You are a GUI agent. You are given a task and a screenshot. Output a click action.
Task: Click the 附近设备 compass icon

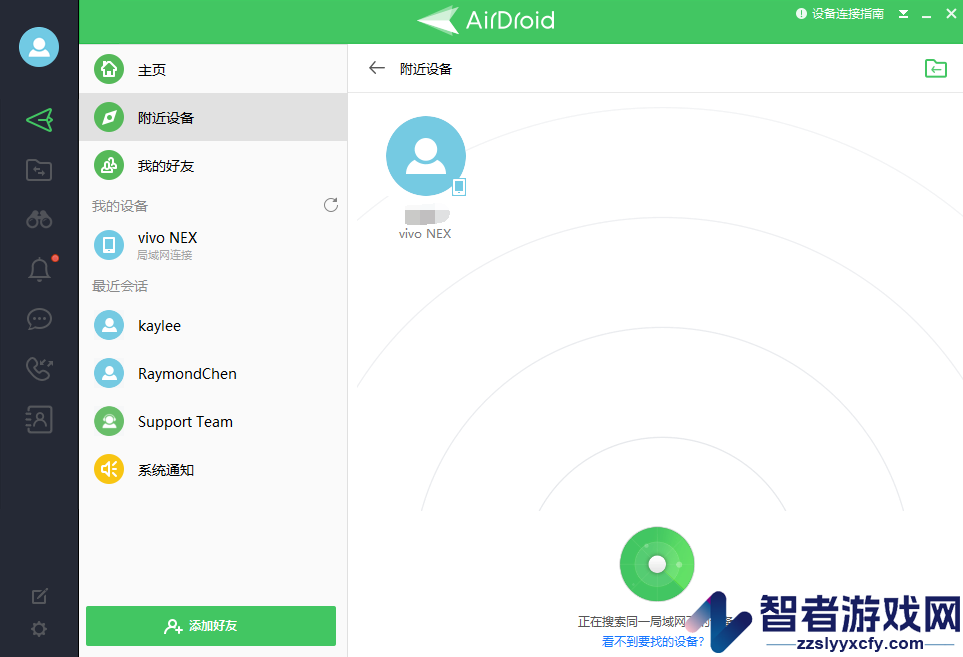coord(109,117)
